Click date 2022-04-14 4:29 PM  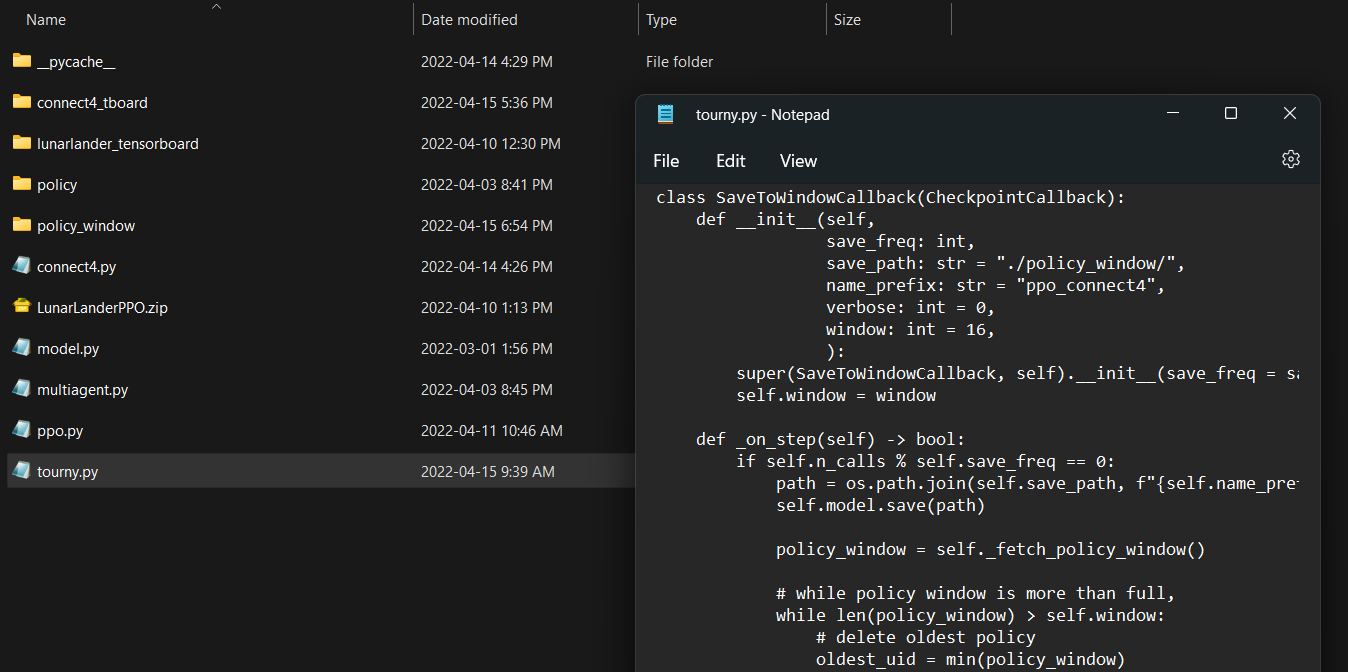click(x=486, y=62)
